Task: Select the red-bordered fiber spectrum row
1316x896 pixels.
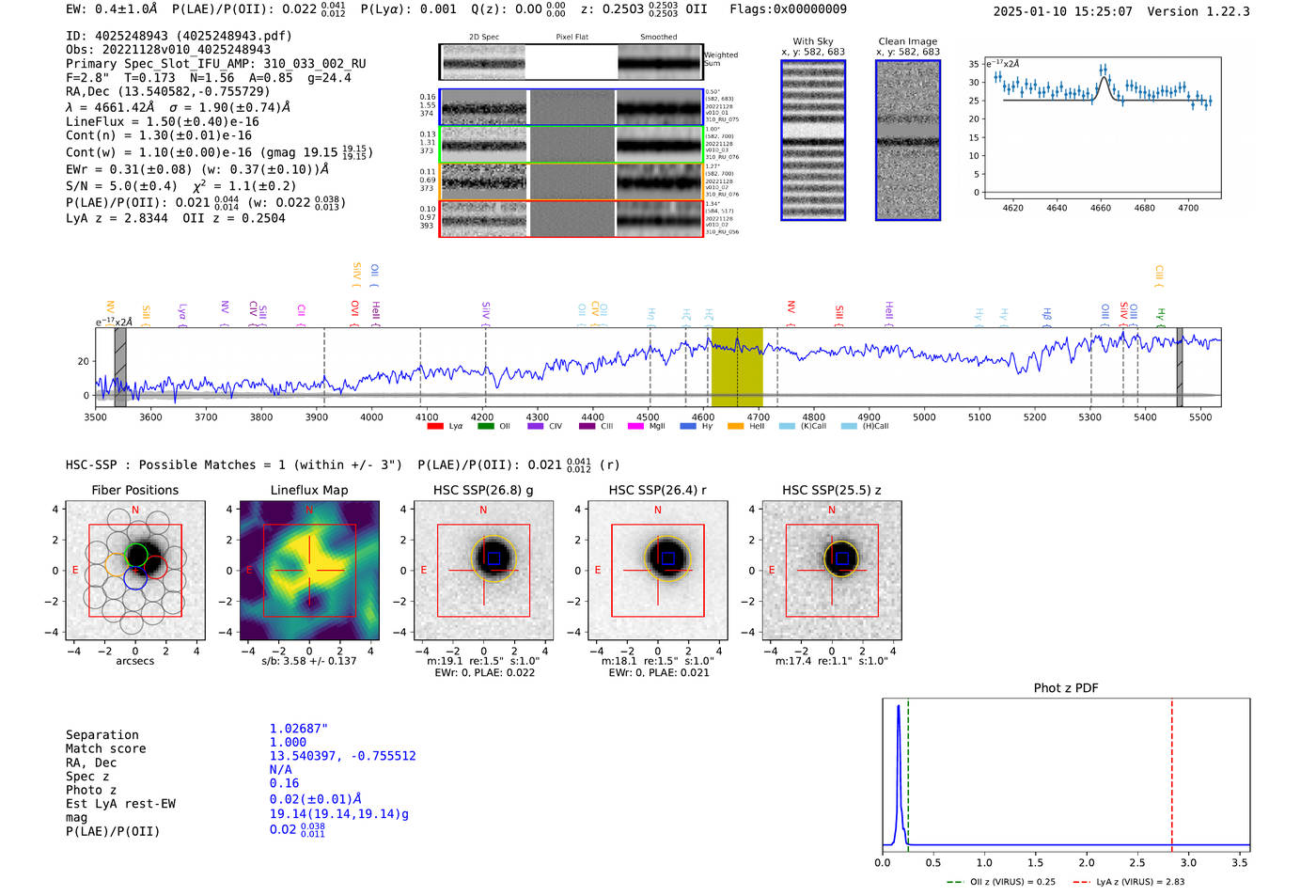Action: pos(571,219)
